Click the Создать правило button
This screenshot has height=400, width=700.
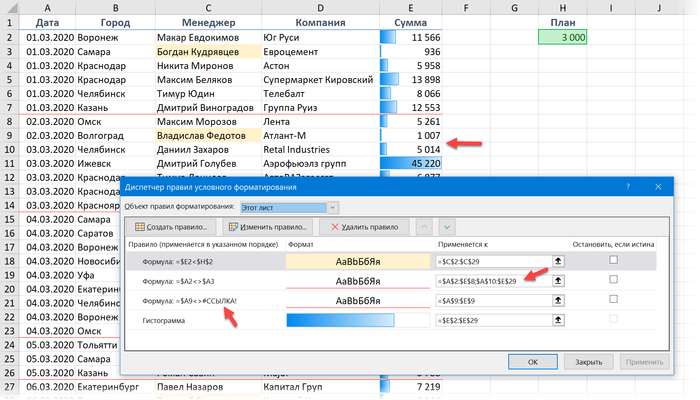171,228
